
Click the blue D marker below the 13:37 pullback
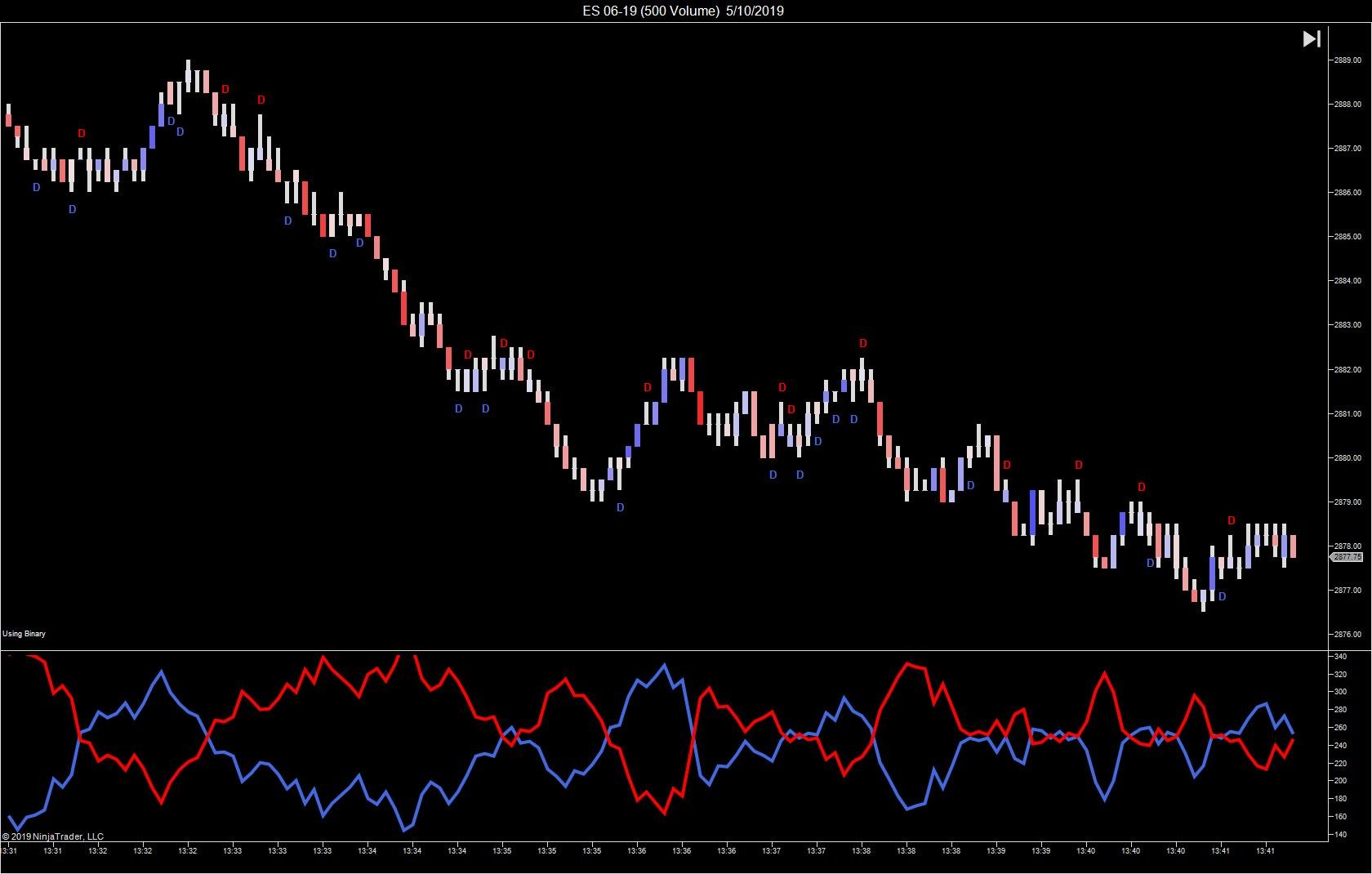click(772, 474)
